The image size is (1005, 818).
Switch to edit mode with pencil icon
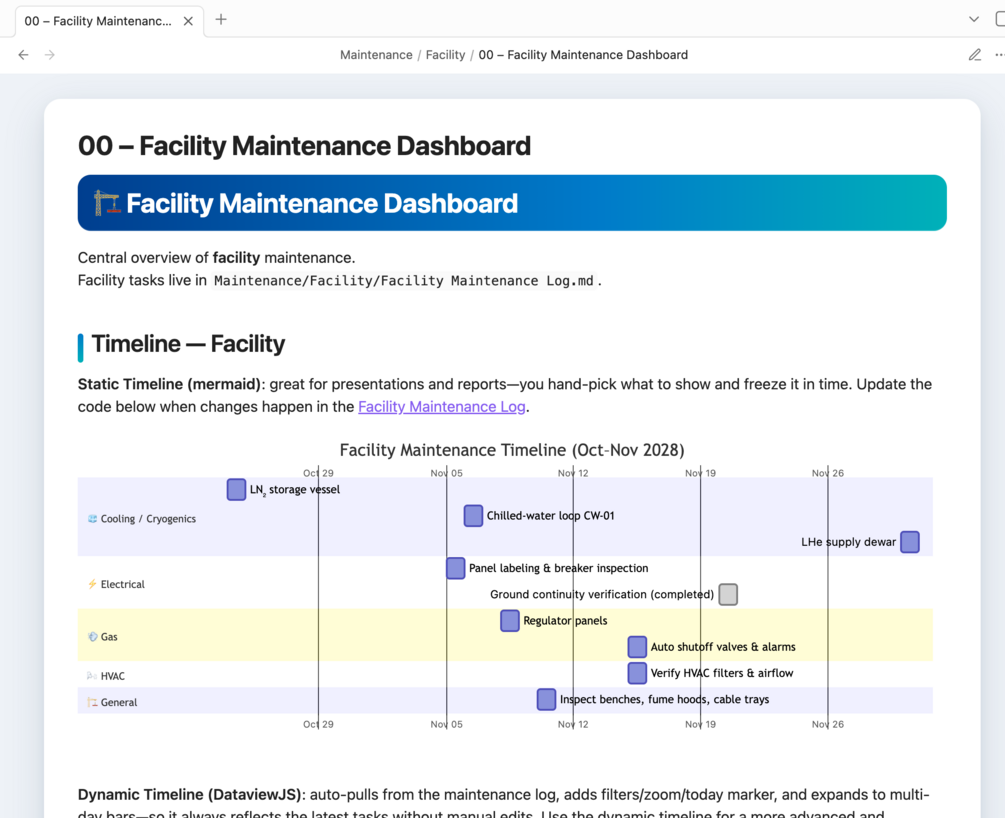pyautogui.click(x=975, y=55)
